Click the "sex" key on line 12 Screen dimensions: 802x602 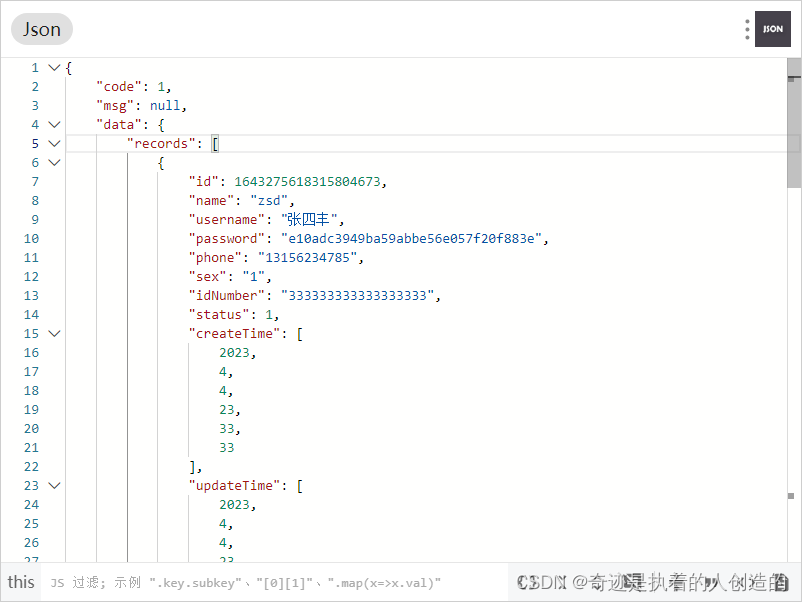click(x=208, y=277)
